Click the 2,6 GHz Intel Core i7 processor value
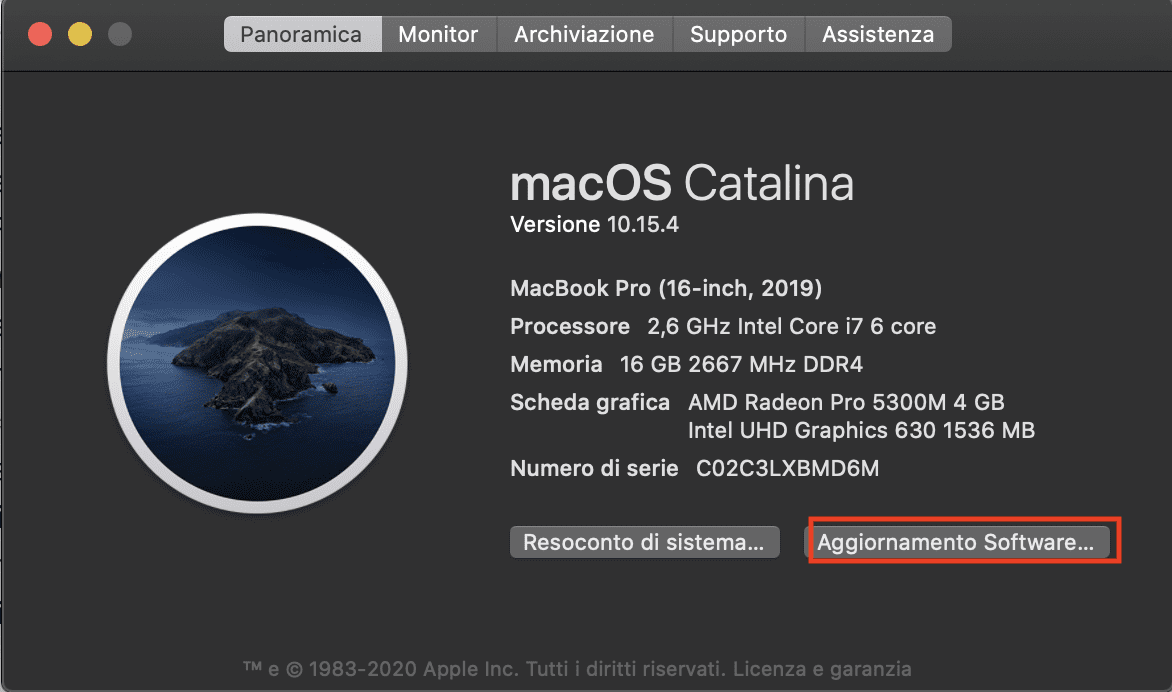 click(x=792, y=327)
